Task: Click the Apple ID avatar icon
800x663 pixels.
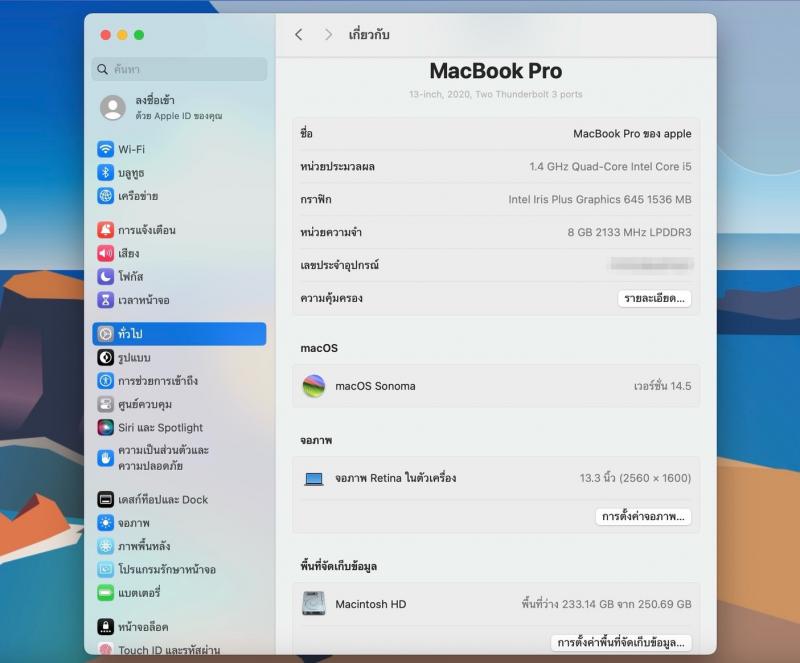Action: (x=113, y=108)
